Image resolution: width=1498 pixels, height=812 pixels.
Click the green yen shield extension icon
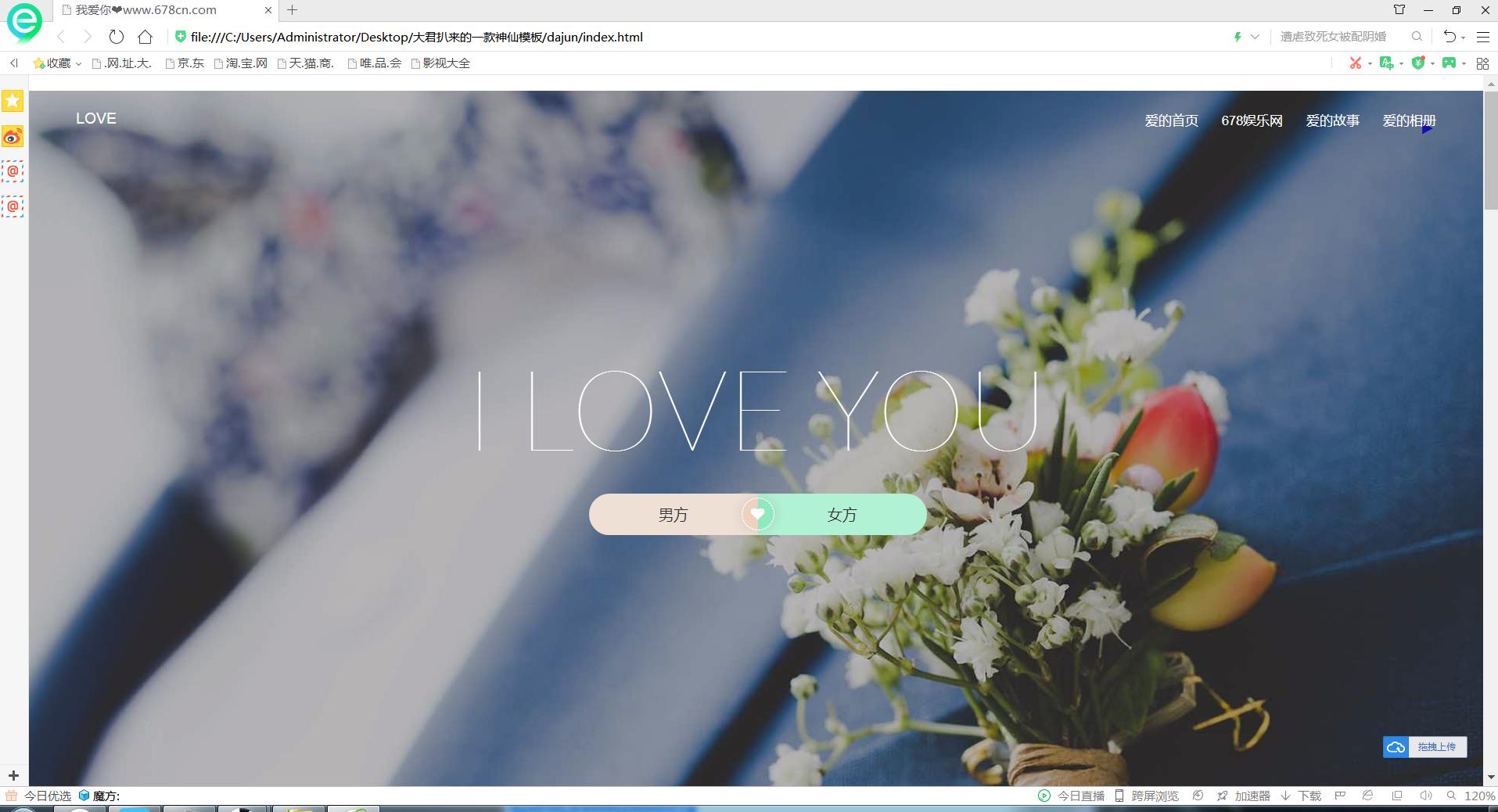coord(1417,63)
